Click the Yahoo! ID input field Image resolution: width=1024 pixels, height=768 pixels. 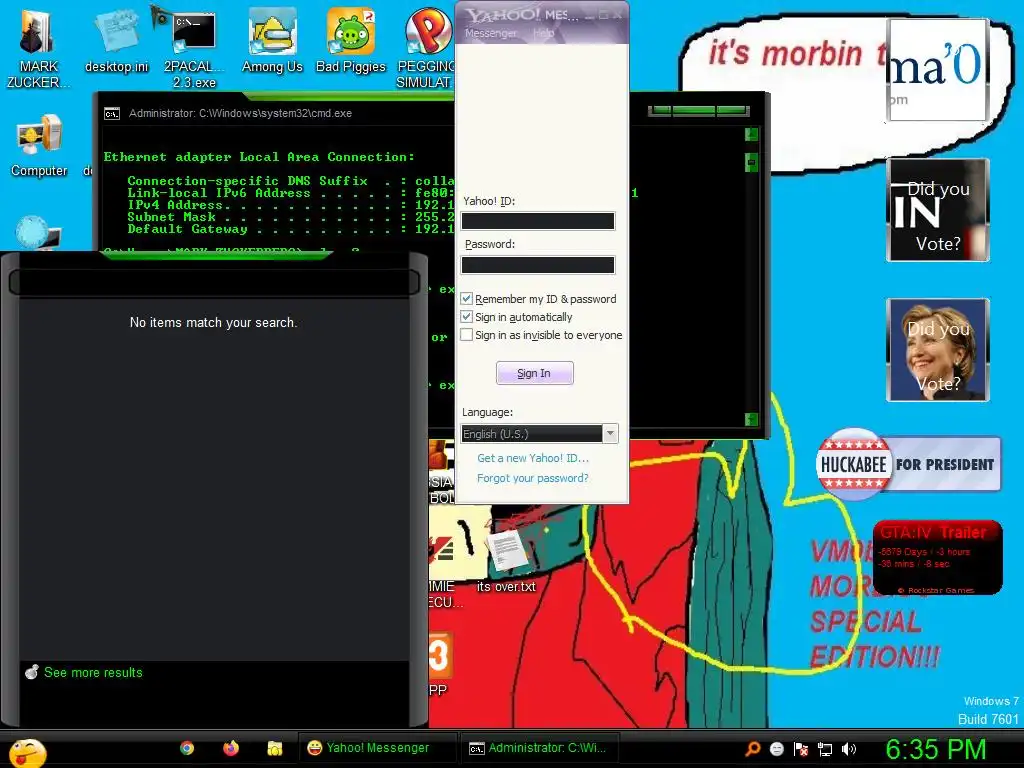tap(537, 221)
